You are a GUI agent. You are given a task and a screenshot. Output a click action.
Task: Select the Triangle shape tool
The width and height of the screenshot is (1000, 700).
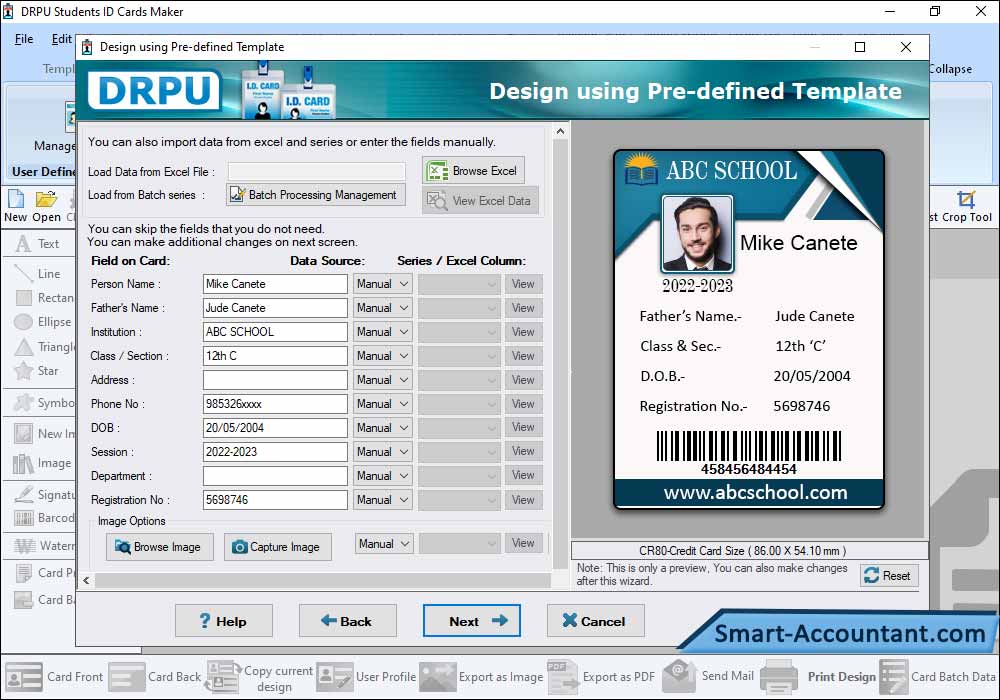(43, 347)
